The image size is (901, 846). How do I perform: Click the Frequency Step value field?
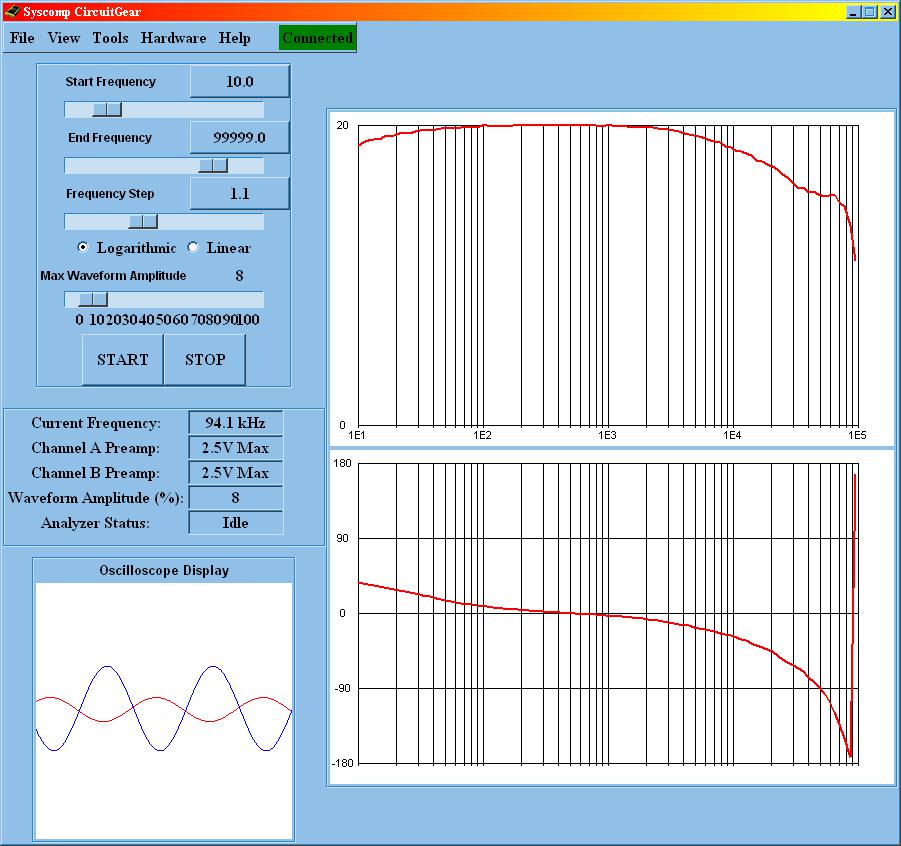(x=240, y=194)
